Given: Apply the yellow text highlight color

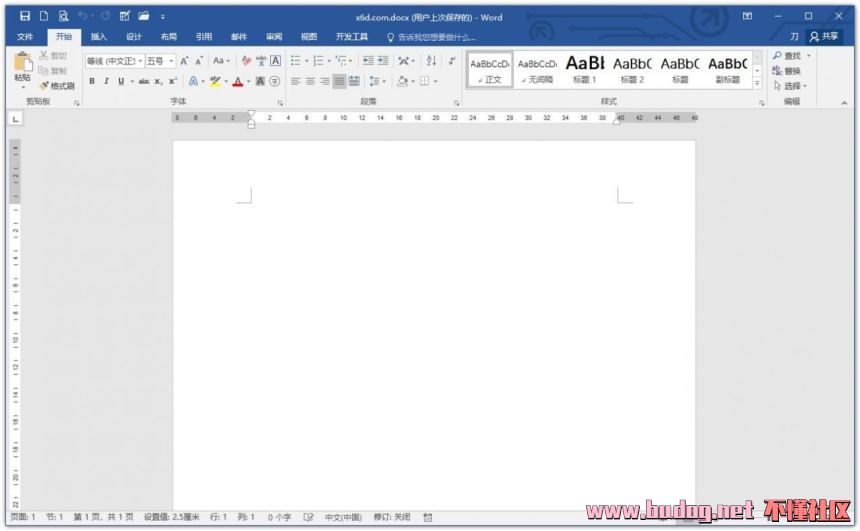Looking at the screenshot, I should [x=214, y=81].
